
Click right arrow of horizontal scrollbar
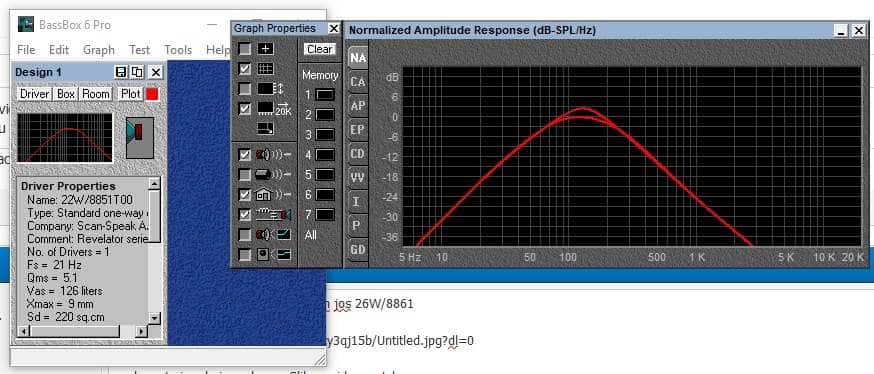[142, 332]
